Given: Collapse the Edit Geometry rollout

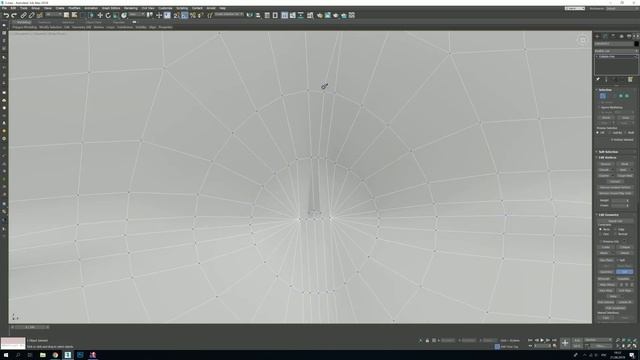Looking at the screenshot, I should pyautogui.click(x=616, y=215).
